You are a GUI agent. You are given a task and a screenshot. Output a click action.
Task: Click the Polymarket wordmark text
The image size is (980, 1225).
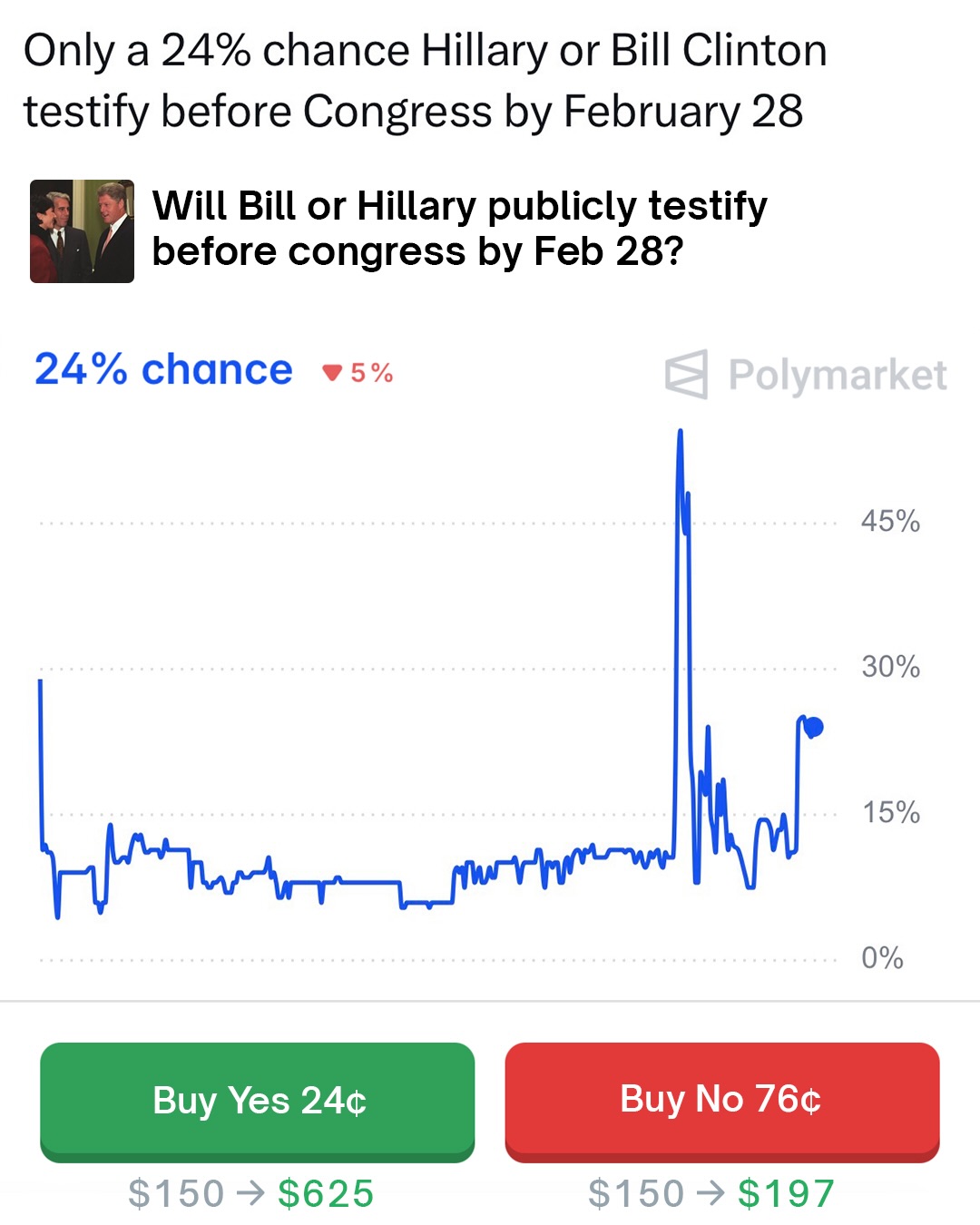click(837, 375)
